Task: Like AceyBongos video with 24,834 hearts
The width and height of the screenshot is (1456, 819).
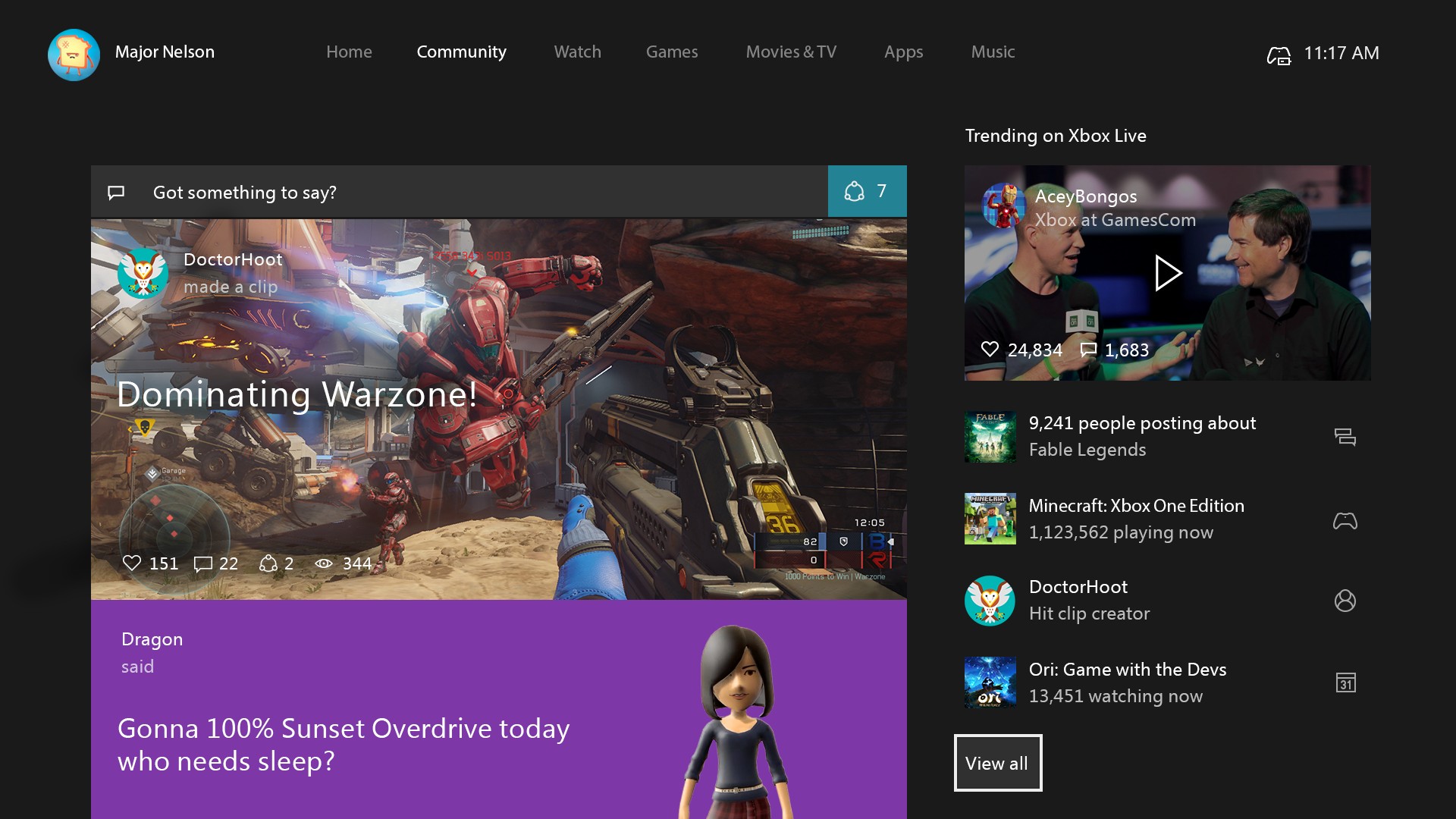Action: 990,349
